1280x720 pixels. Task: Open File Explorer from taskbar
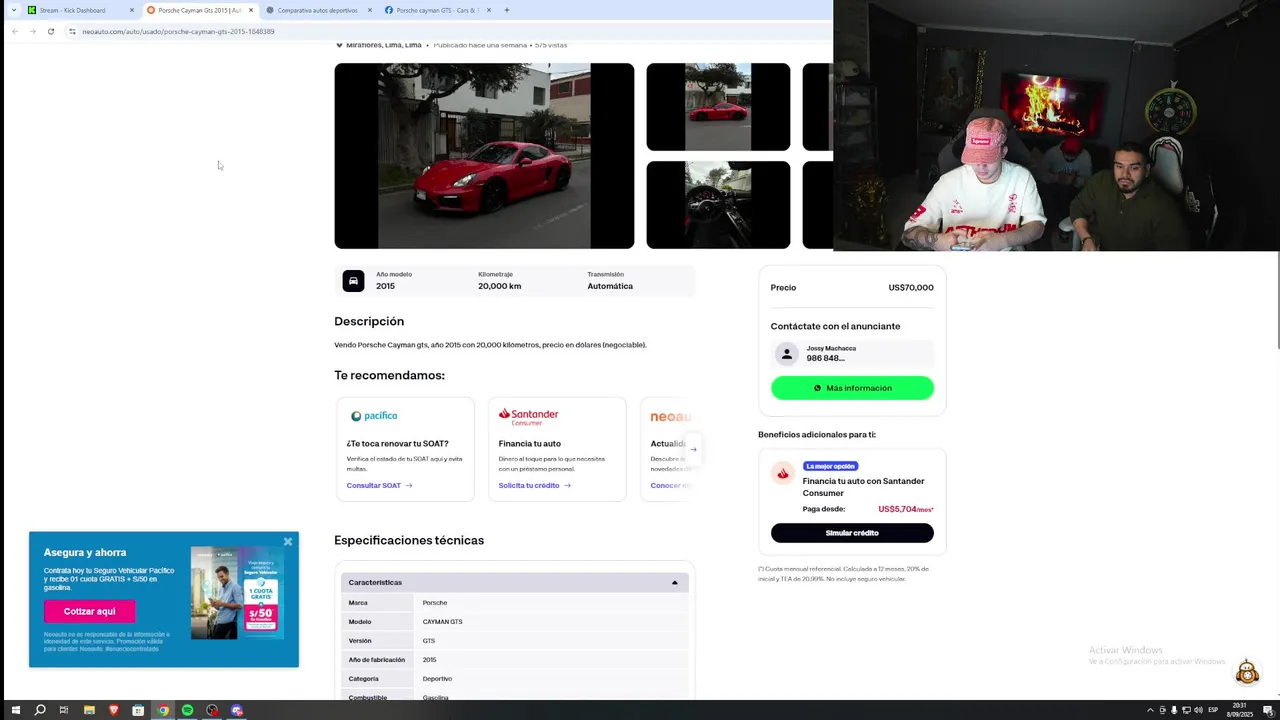89,710
